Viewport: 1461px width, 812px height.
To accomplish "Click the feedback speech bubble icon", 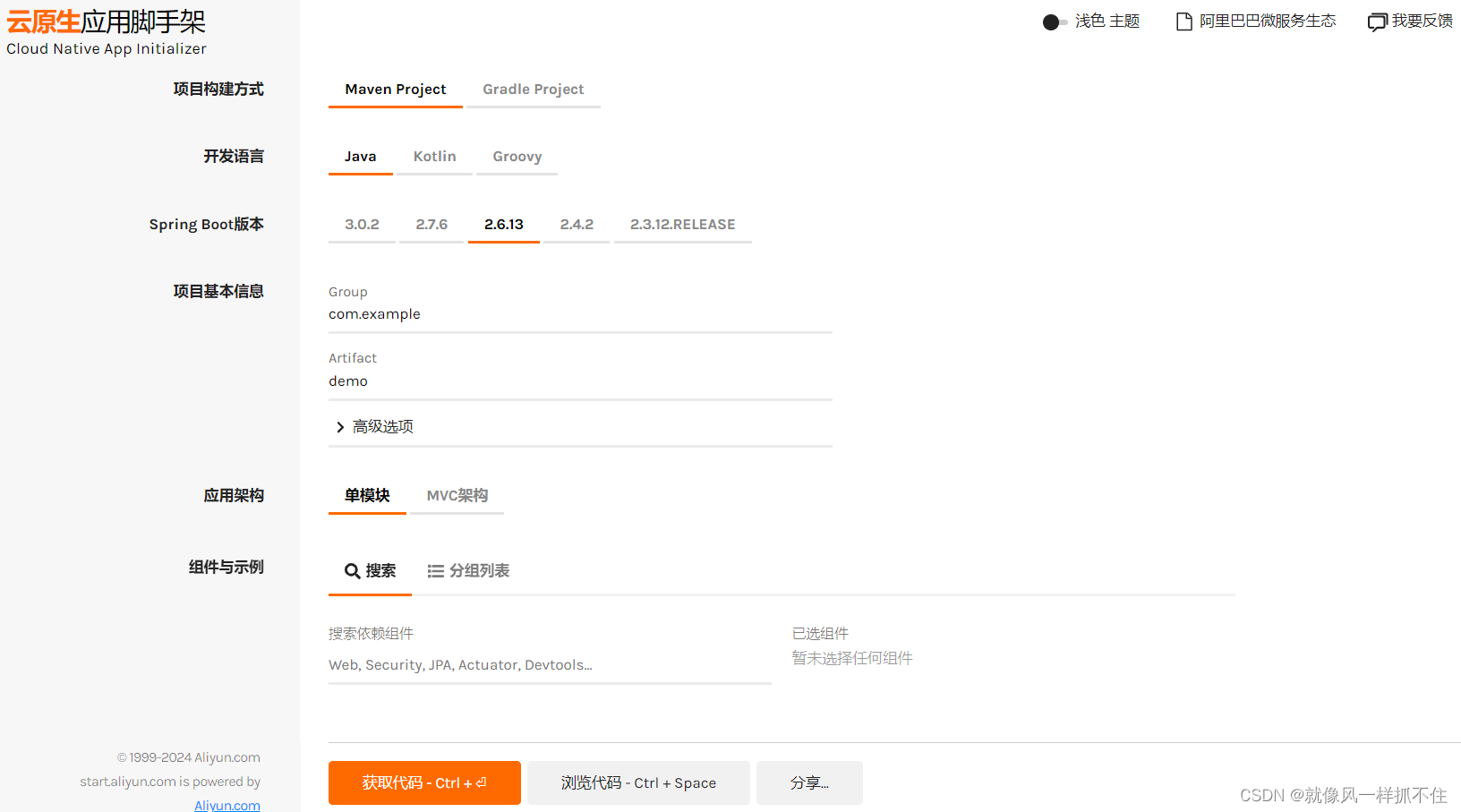I will coord(1377,22).
